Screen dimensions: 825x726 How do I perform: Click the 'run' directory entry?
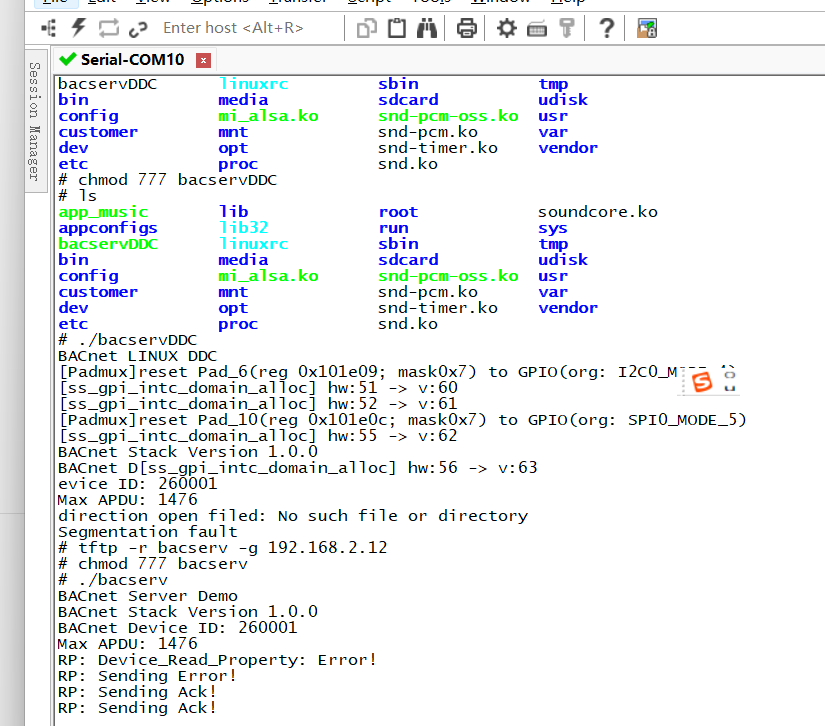(x=394, y=228)
